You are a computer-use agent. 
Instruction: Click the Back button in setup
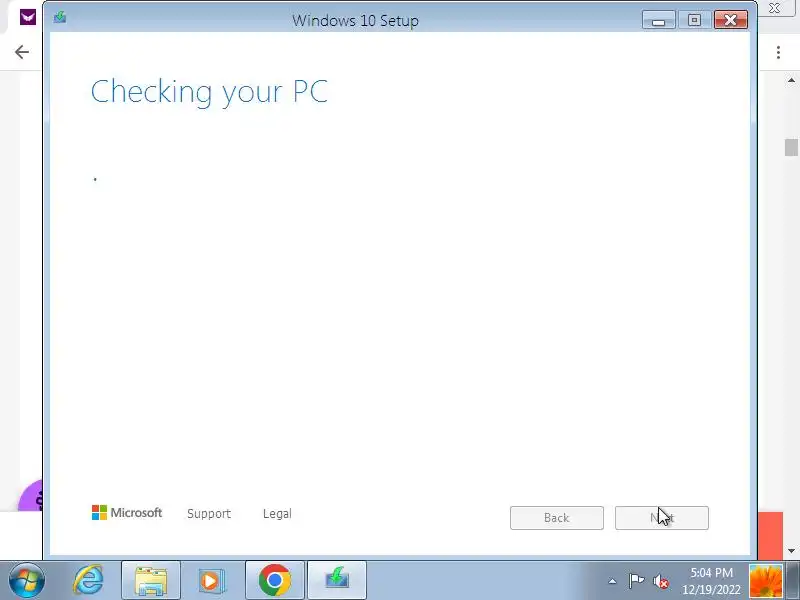(557, 518)
